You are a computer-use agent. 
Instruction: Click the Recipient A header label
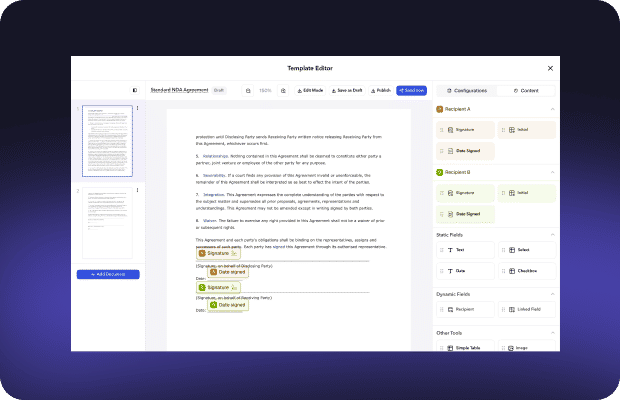tap(457, 109)
